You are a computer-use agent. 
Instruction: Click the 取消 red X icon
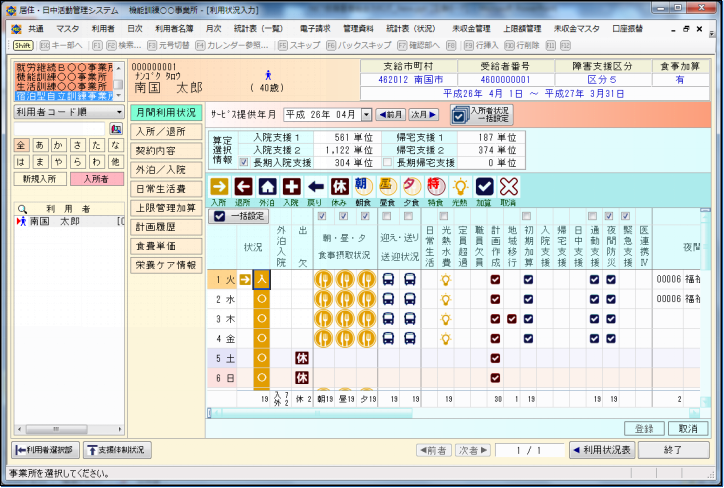pos(509,186)
